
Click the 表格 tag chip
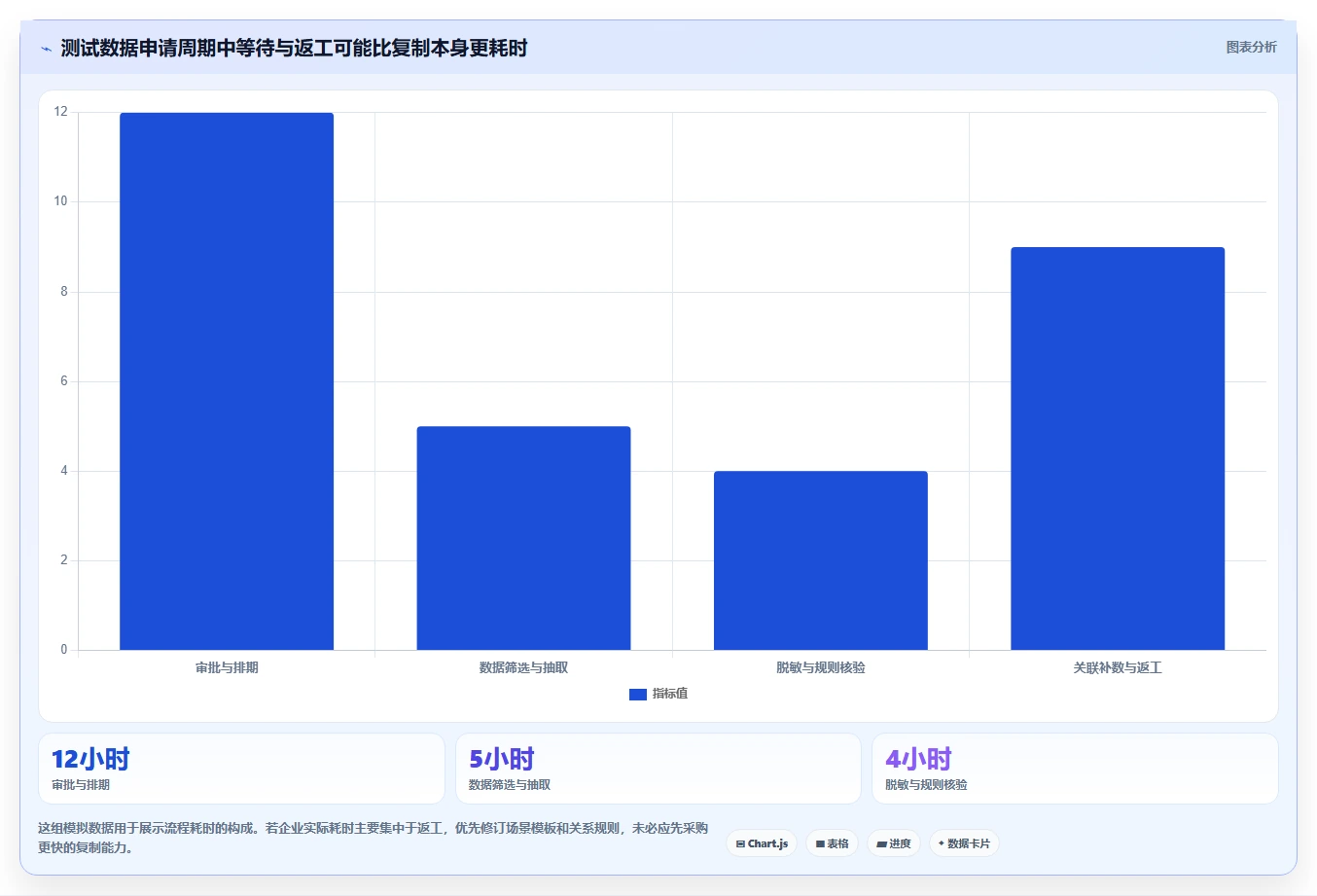pyautogui.click(x=832, y=843)
